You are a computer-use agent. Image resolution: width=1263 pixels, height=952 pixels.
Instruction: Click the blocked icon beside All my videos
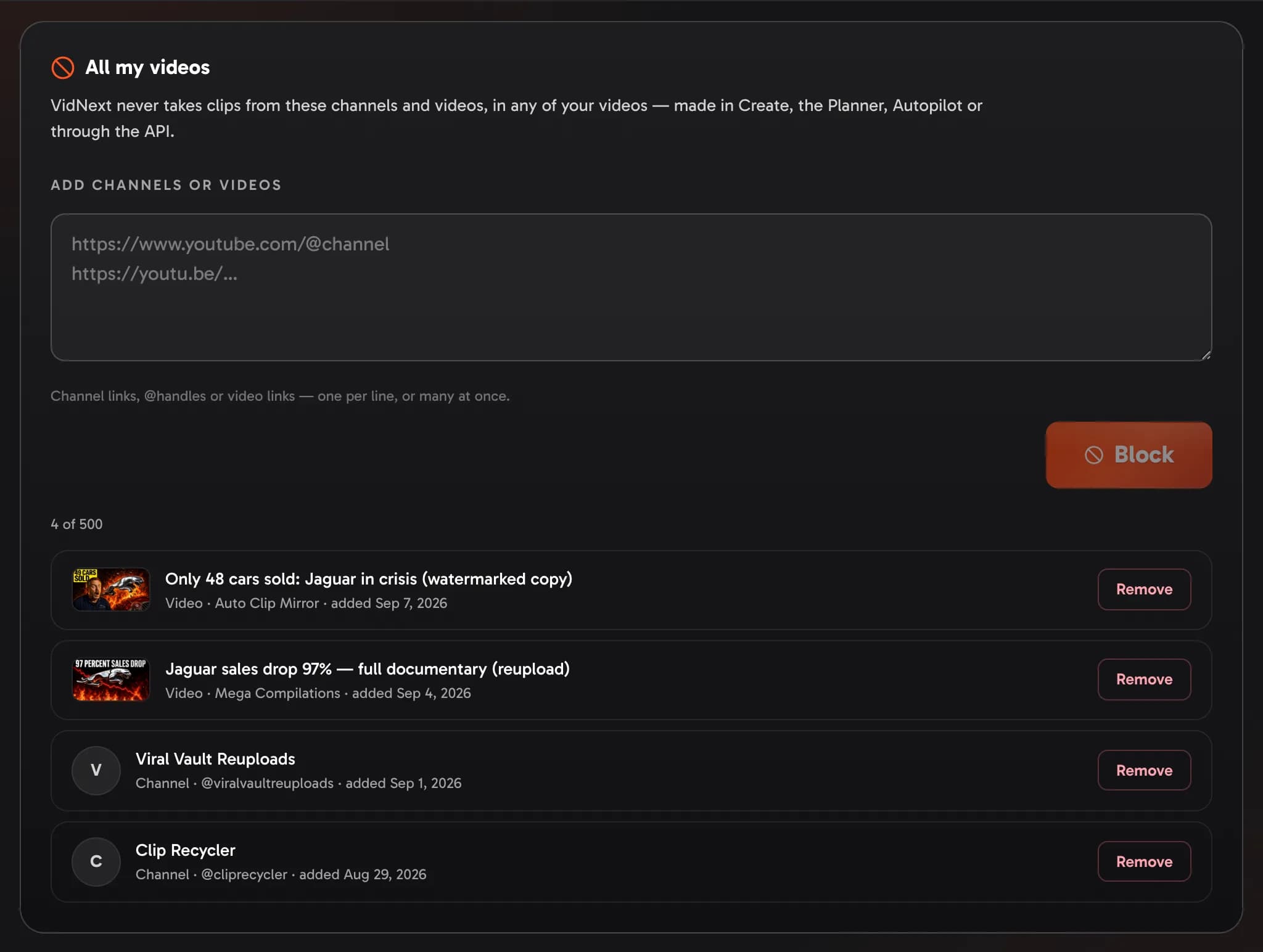click(62, 67)
